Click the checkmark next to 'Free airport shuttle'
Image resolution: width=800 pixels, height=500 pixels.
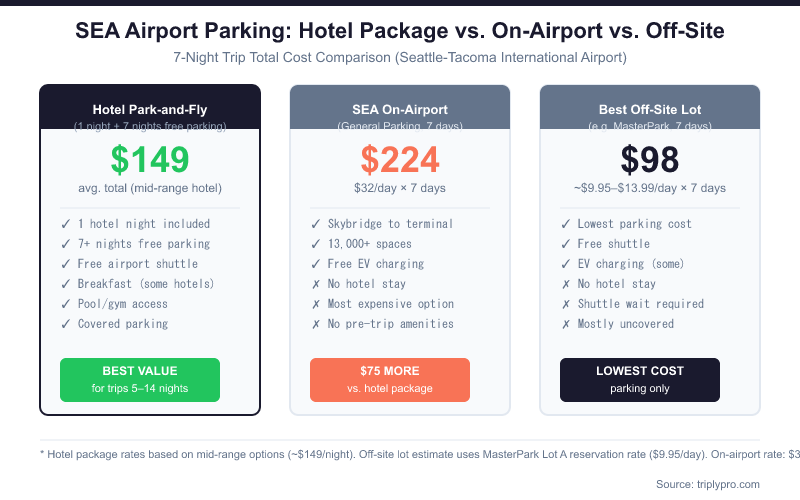pos(66,264)
